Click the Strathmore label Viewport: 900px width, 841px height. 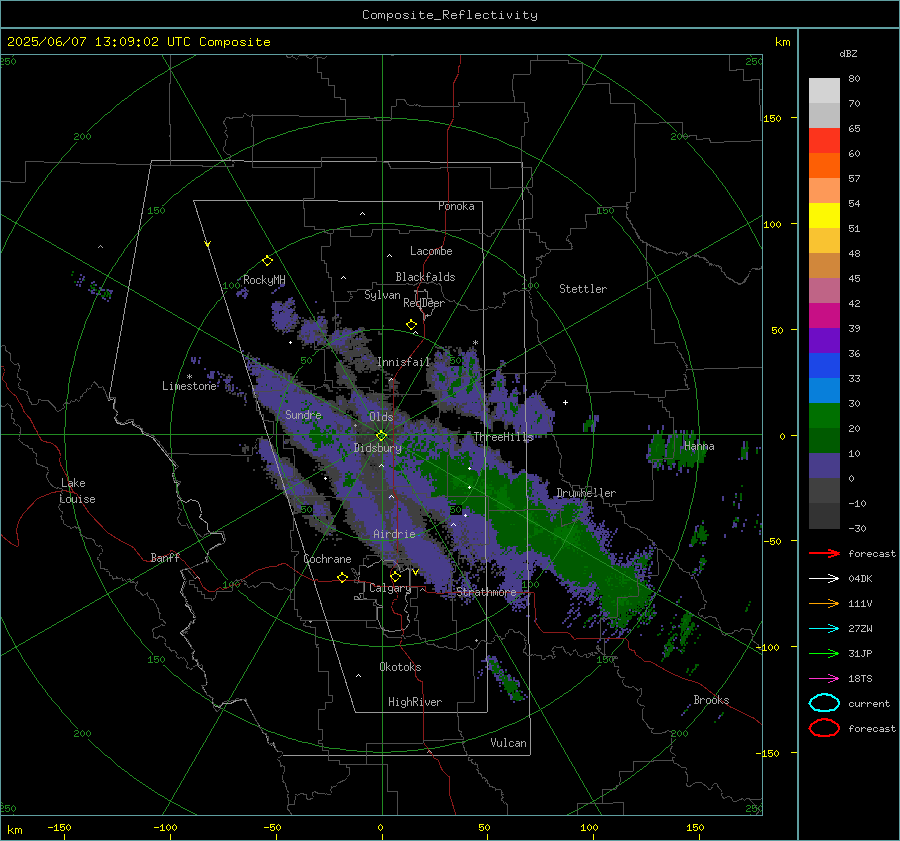click(486, 592)
